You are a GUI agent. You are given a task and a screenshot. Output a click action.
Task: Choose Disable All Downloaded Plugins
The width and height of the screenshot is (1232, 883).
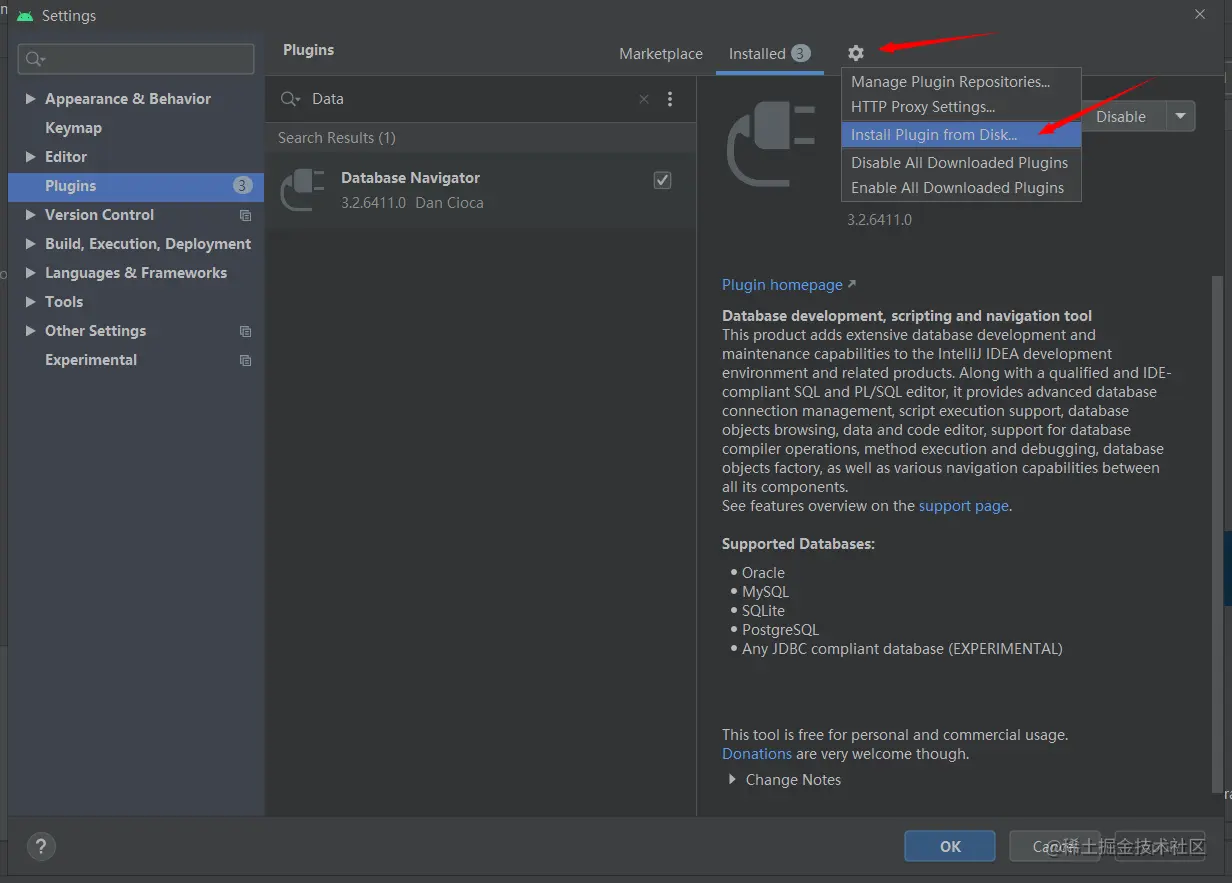pyautogui.click(x=961, y=163)
